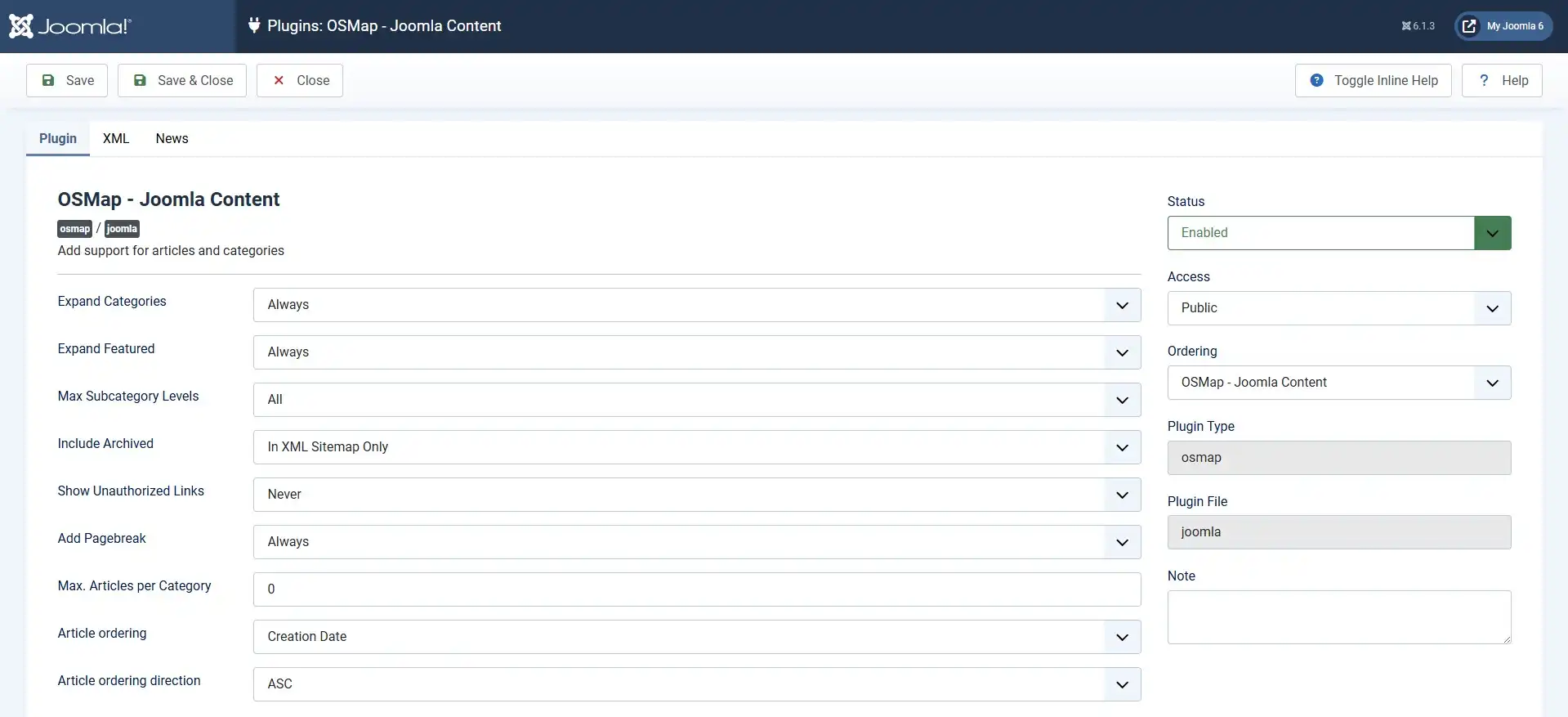The height and width of the screenshot is (717, 1568).
Task: Click Save & Close
Action: click(182, 80)
